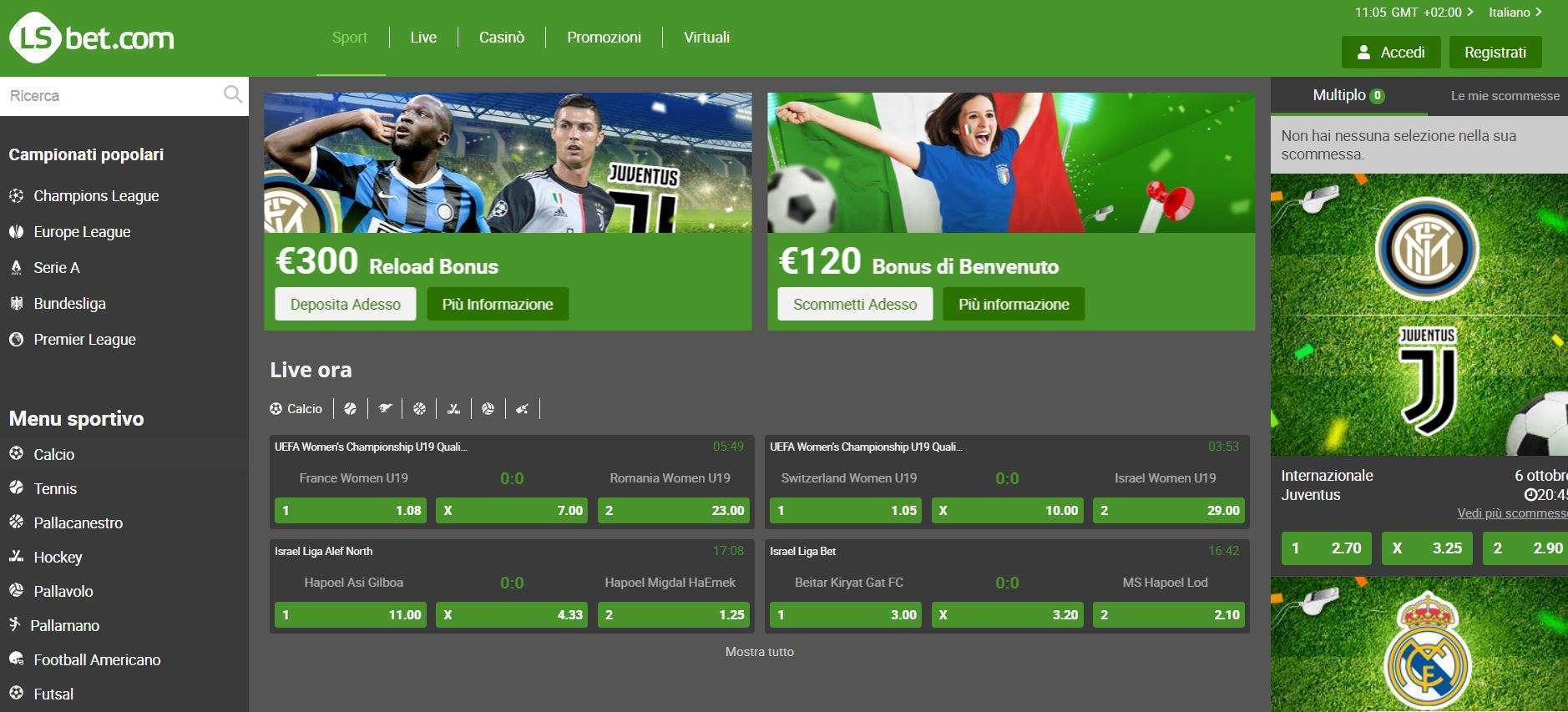Filter live events by greyhound racing icon
The image size is (1568, 712).
tap(385, 408)
